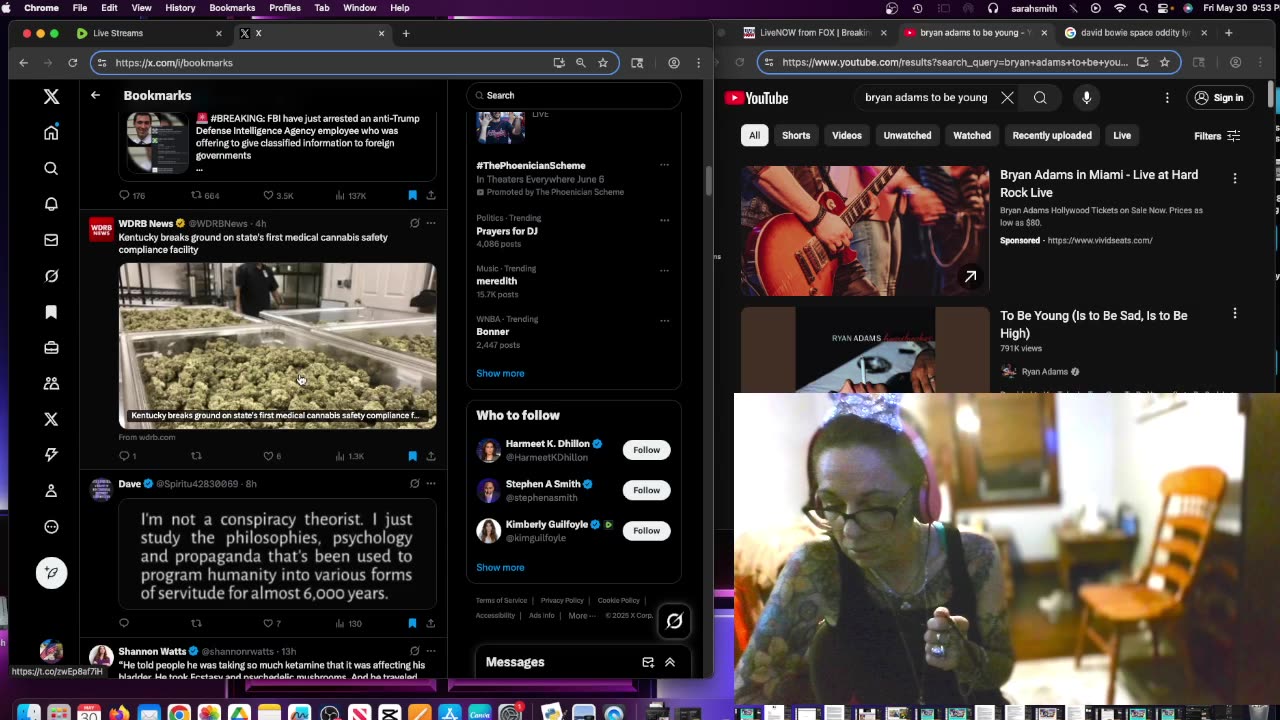Like the WDRB News post
1280x720 pixels.
tap(271, 456)
